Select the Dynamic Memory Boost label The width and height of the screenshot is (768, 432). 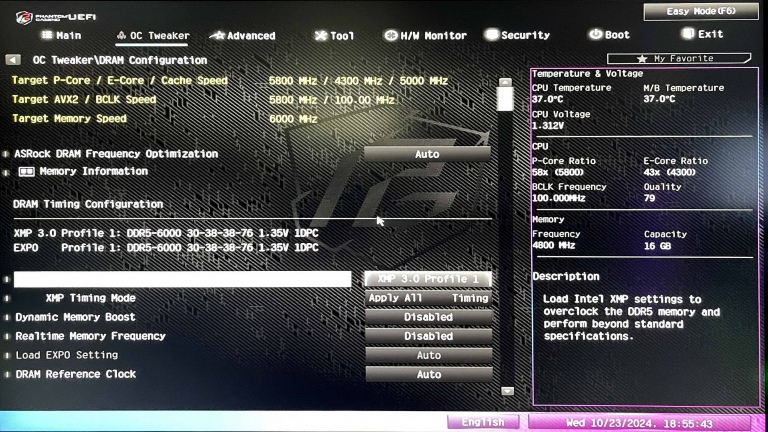point(75,317)
